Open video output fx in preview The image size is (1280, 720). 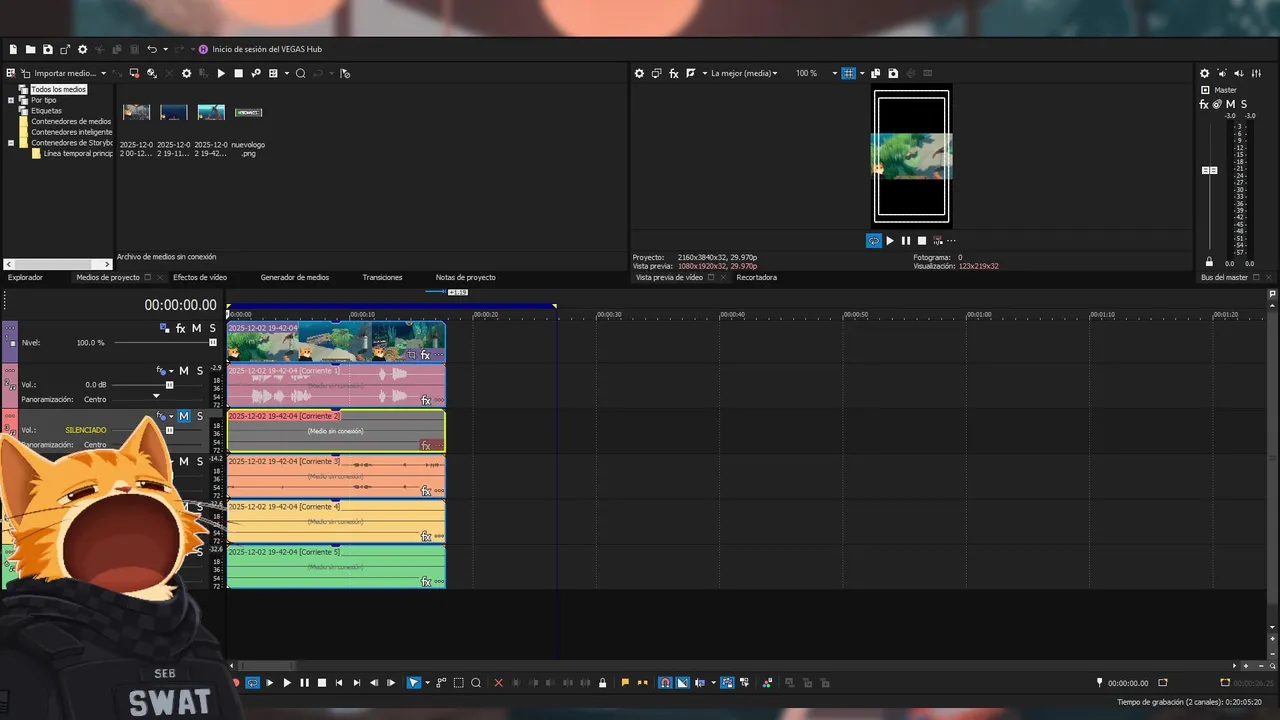pyautogui.click(x=674, y=73)
